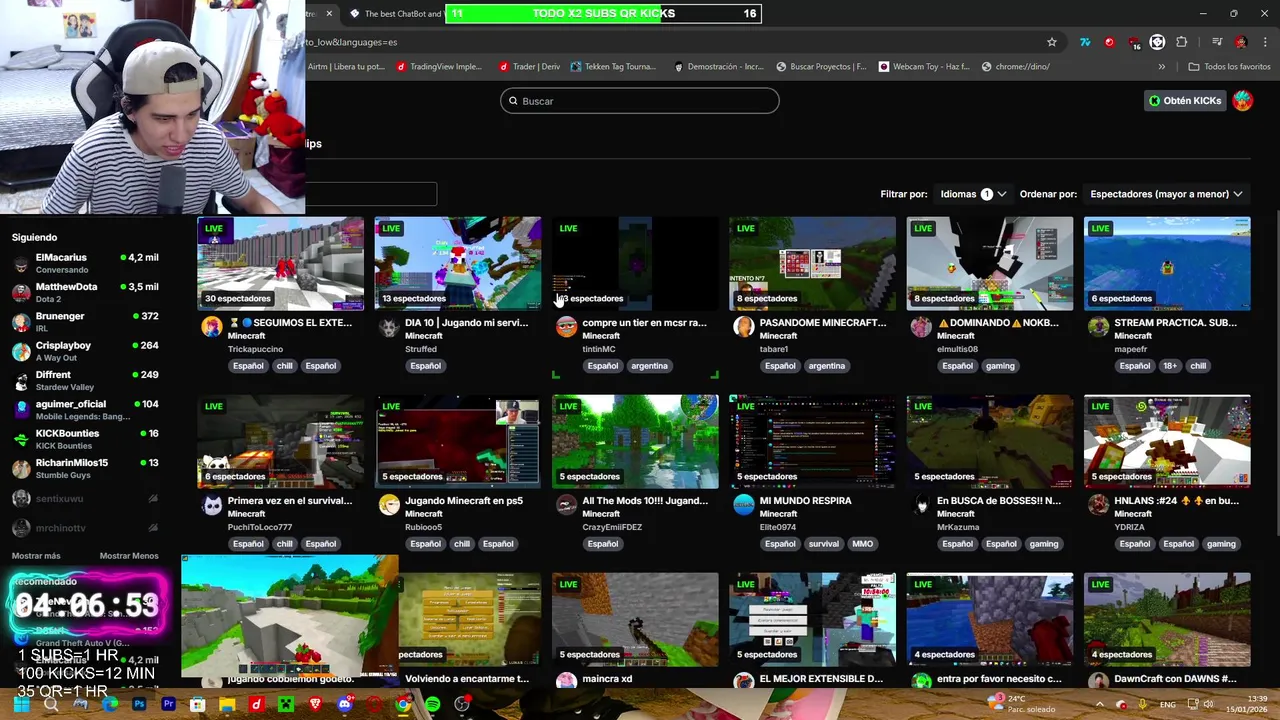The image size is (1280, 720).
Task: Open Brave browser from the taskbar
Action: (315, 705)
